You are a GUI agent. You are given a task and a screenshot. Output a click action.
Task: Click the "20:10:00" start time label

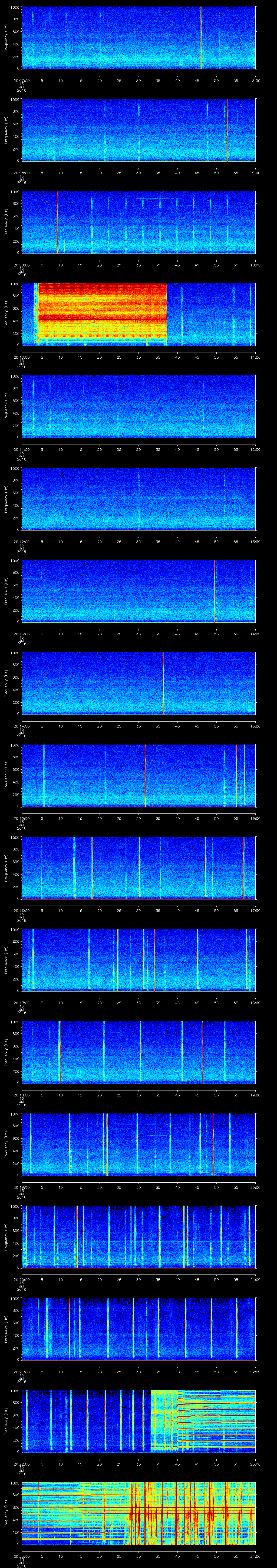pos(21,357)
